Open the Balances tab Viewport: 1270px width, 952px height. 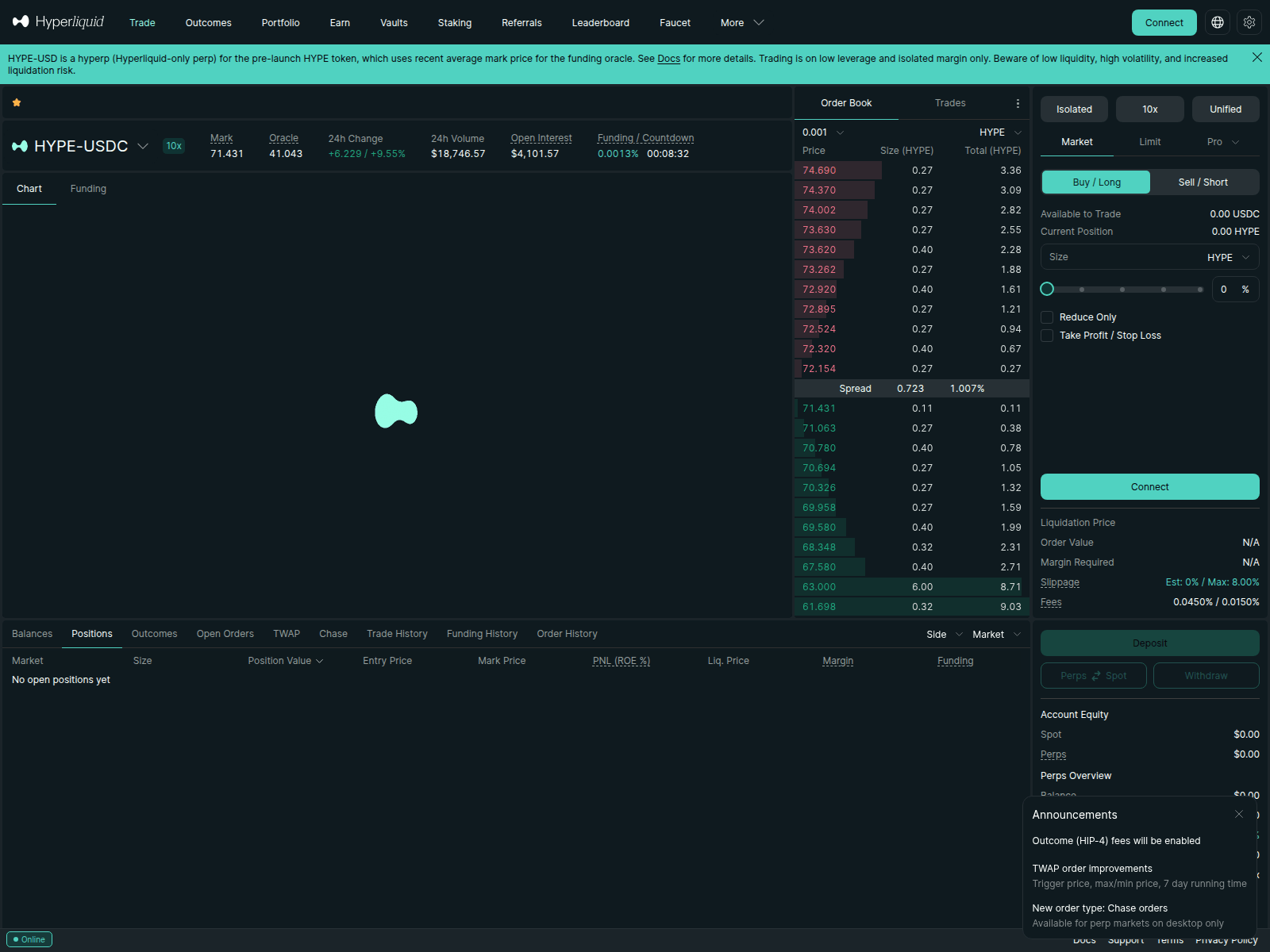(x=32, y=634)
